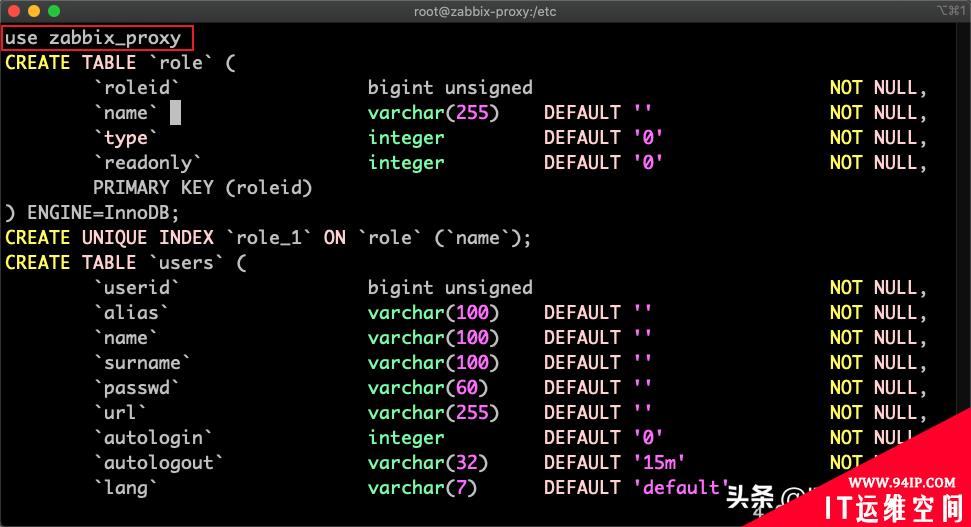Click NOT NULL on the roleid row
Image resolution: width=971 pixels, height=527 pixels.
click(877, 87)
